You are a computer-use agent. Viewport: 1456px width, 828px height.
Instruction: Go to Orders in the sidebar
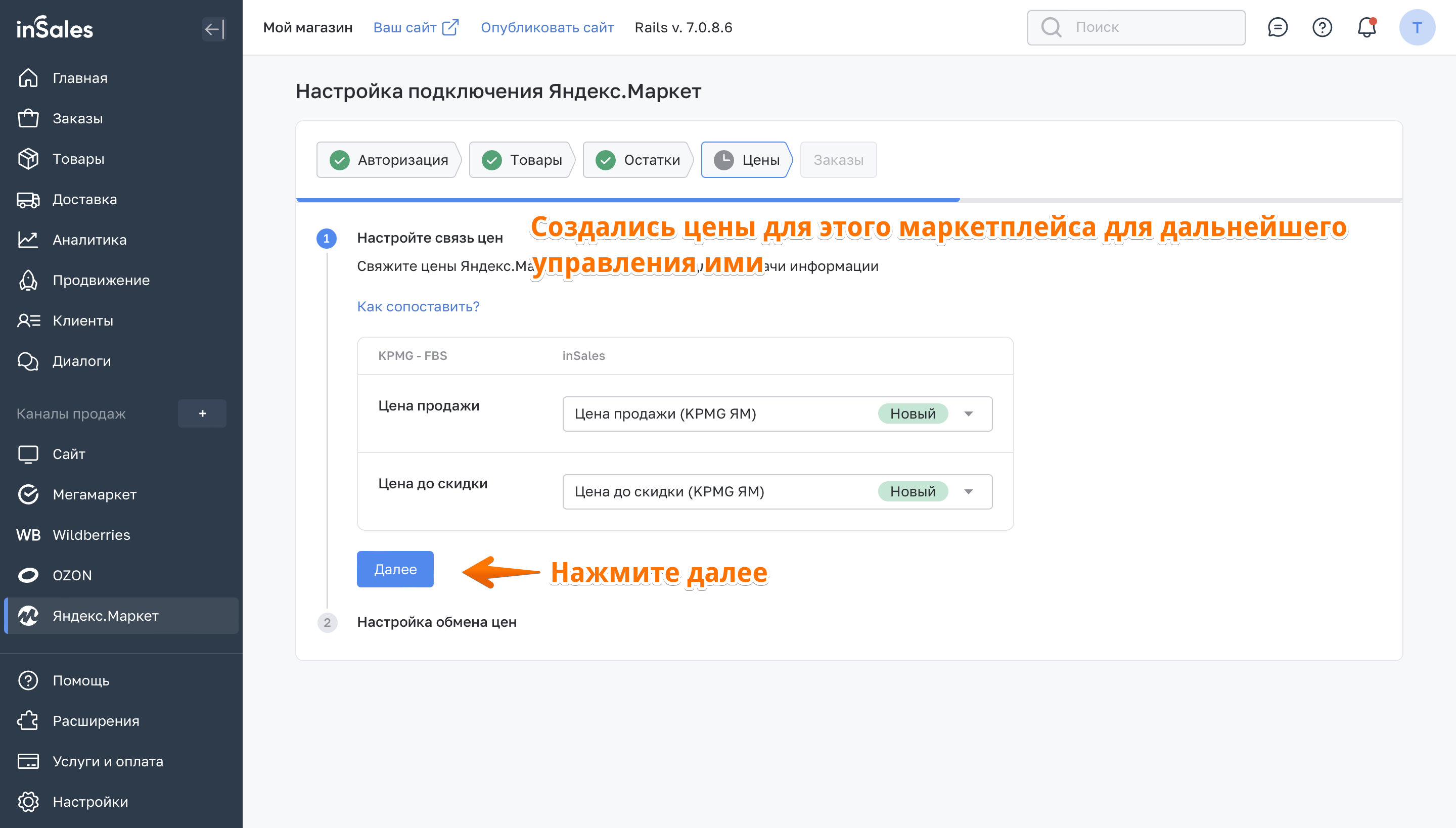77,118
